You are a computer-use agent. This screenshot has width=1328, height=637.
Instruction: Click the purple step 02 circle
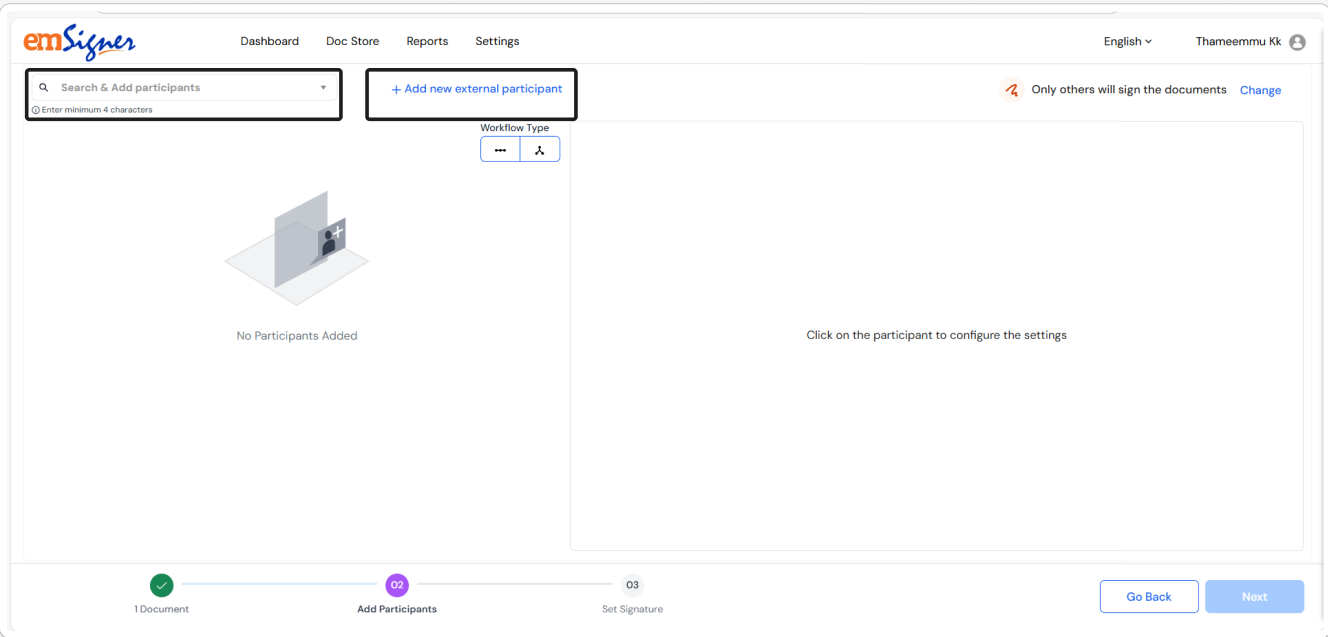pos(397,585)
